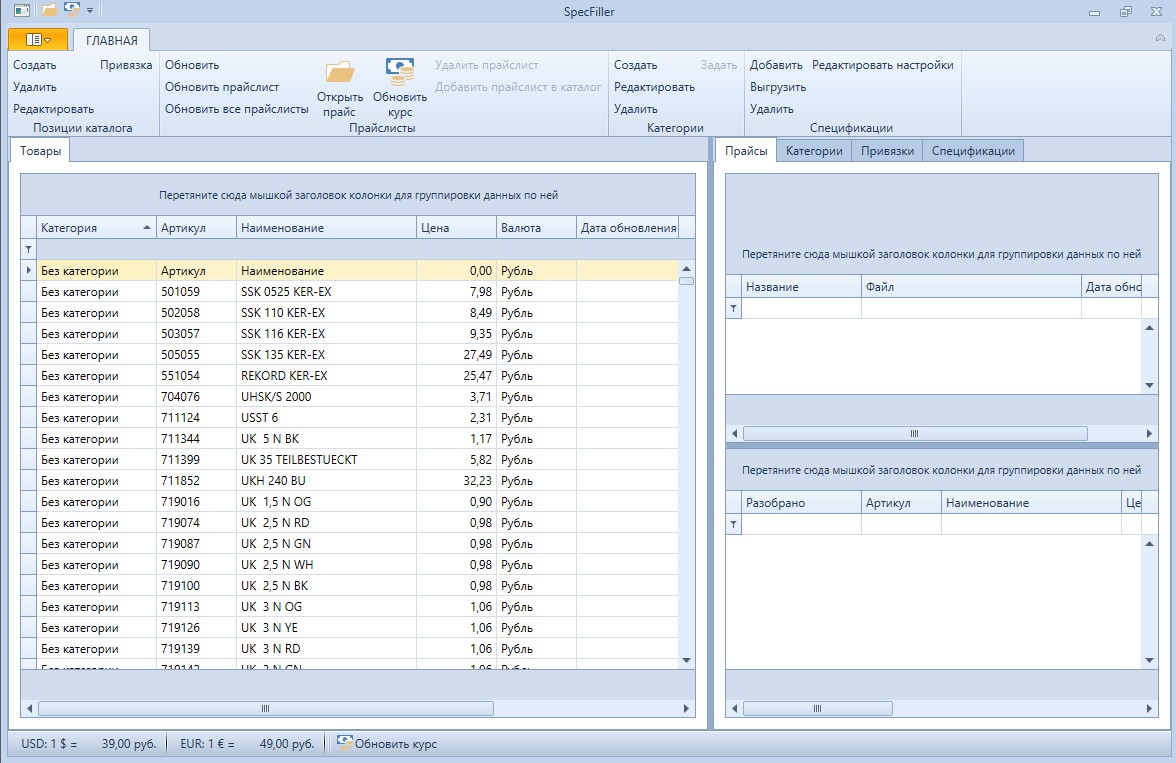Image resolution: width=1176 pixels, height=763 pixels.
Task: Open the Привязки tab
Action: pyautogui.click(x=887, y=151)
